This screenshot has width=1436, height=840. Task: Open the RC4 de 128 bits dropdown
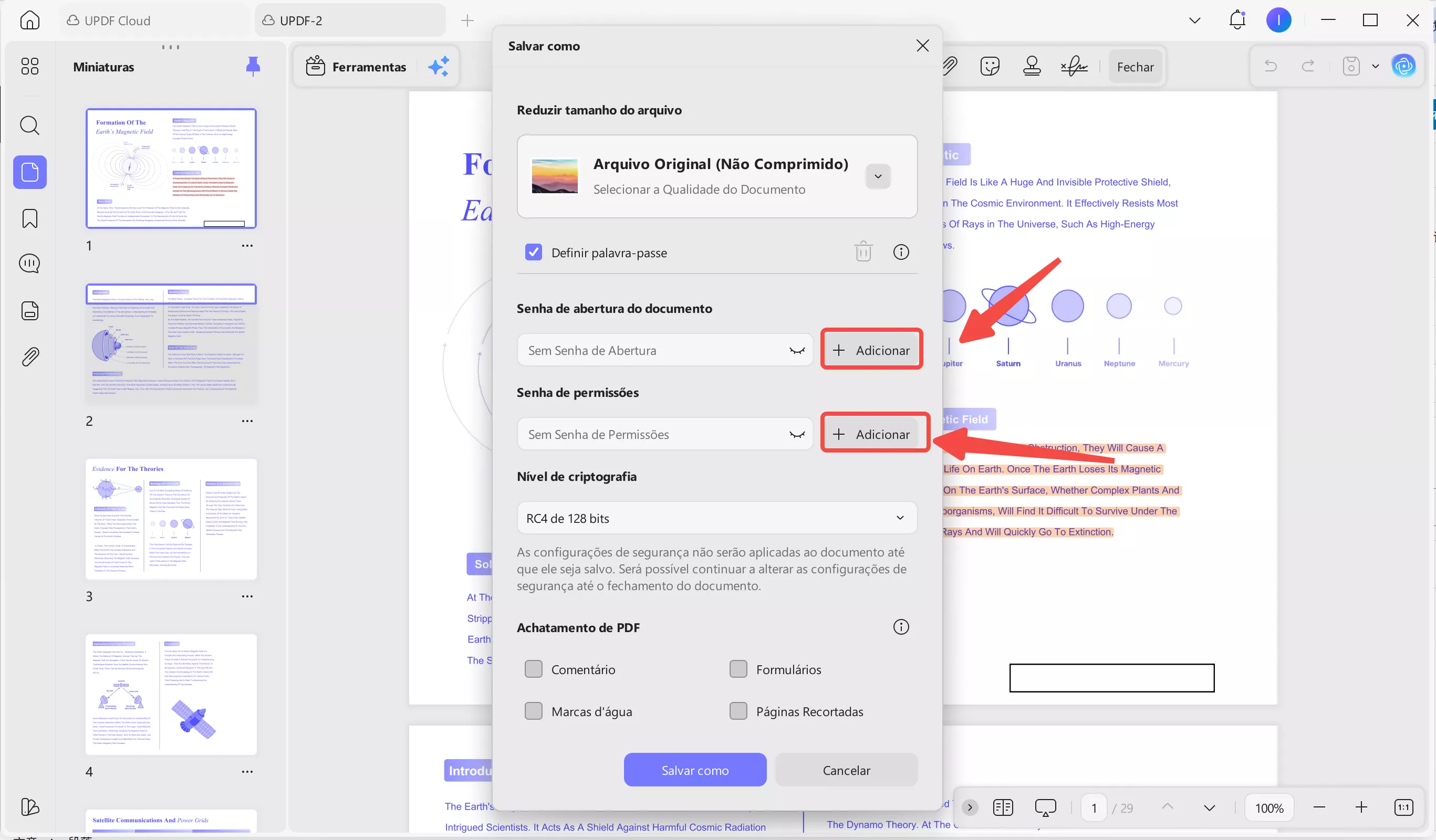716,518
